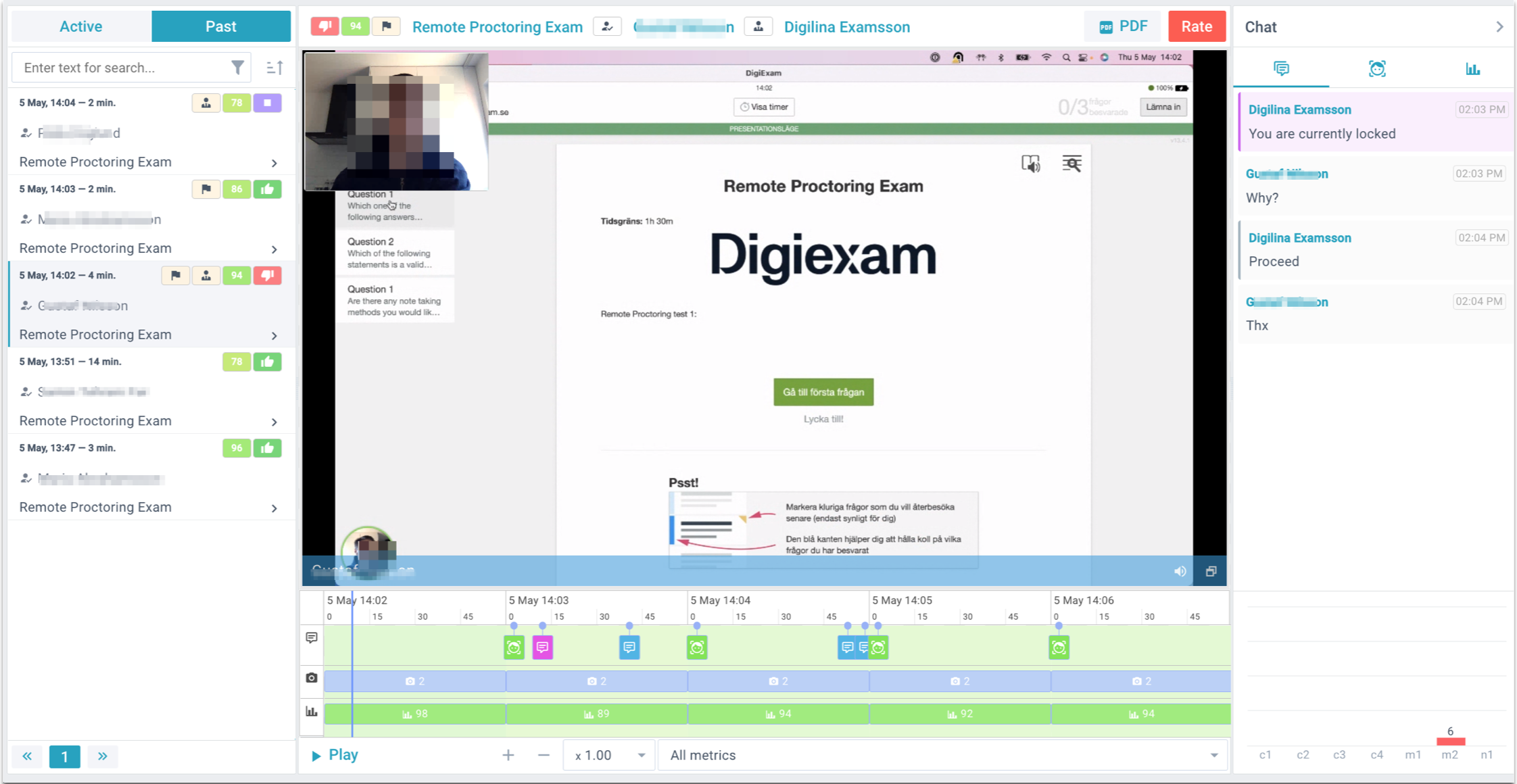Click the screenshots segment under 14:05

(960, 681)
